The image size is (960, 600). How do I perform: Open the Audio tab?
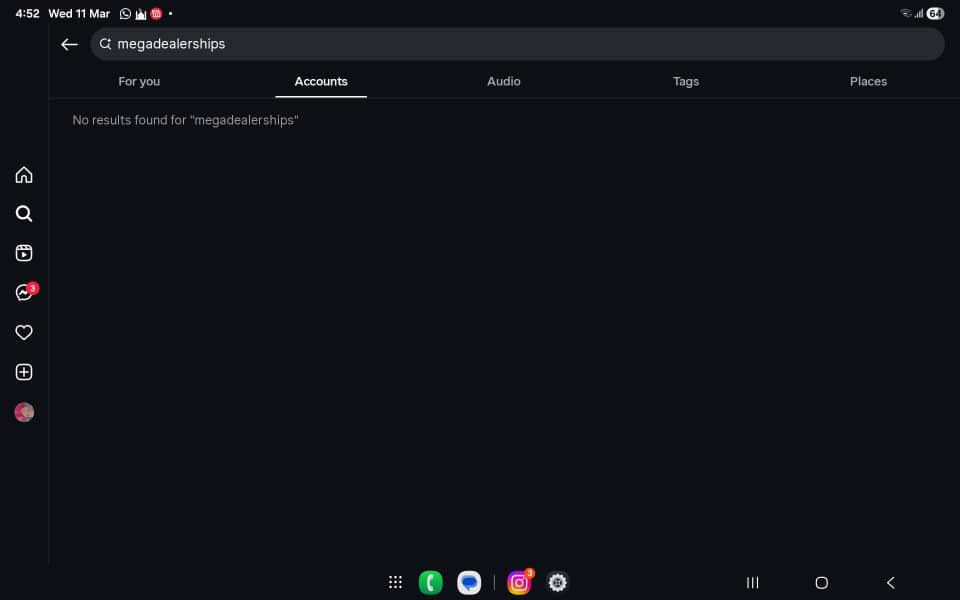pos(503,81)
